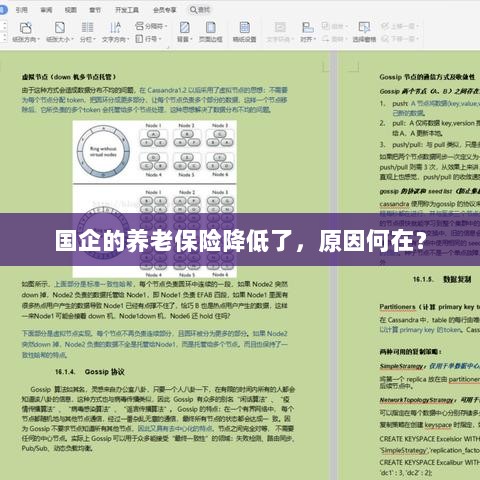
Task: Click the heading 16.1.5. 数据复制
Action: tap(442, 279)
